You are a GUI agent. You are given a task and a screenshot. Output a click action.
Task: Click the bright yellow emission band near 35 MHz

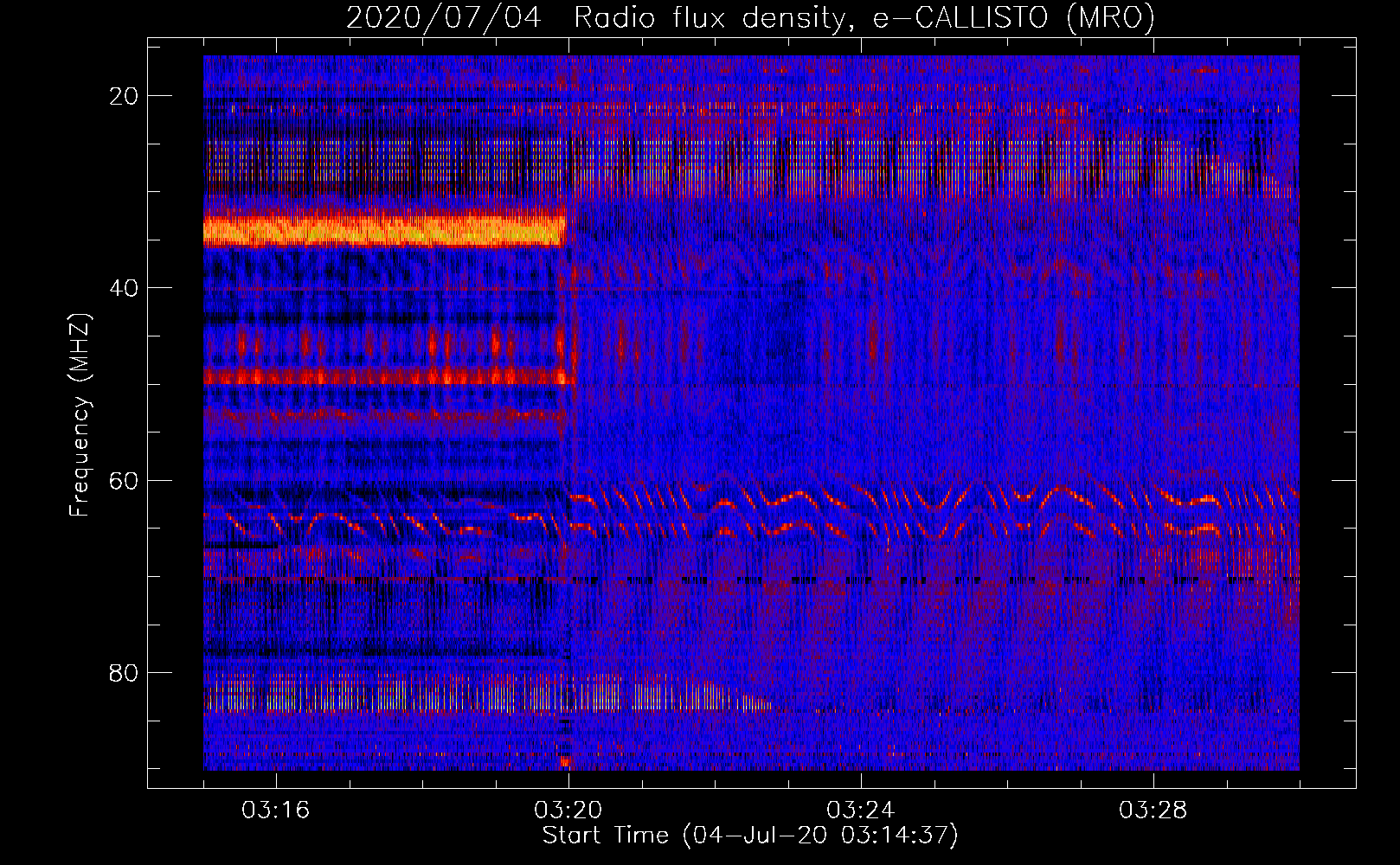point(385,231)
